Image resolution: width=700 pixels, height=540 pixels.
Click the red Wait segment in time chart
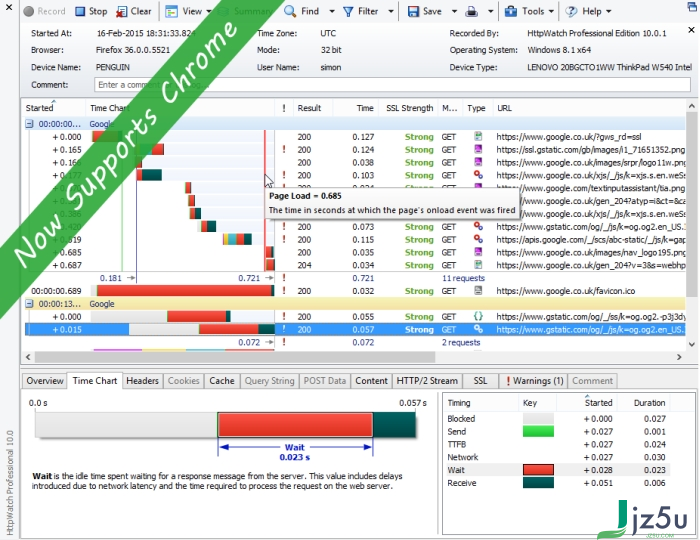(295, 424)
